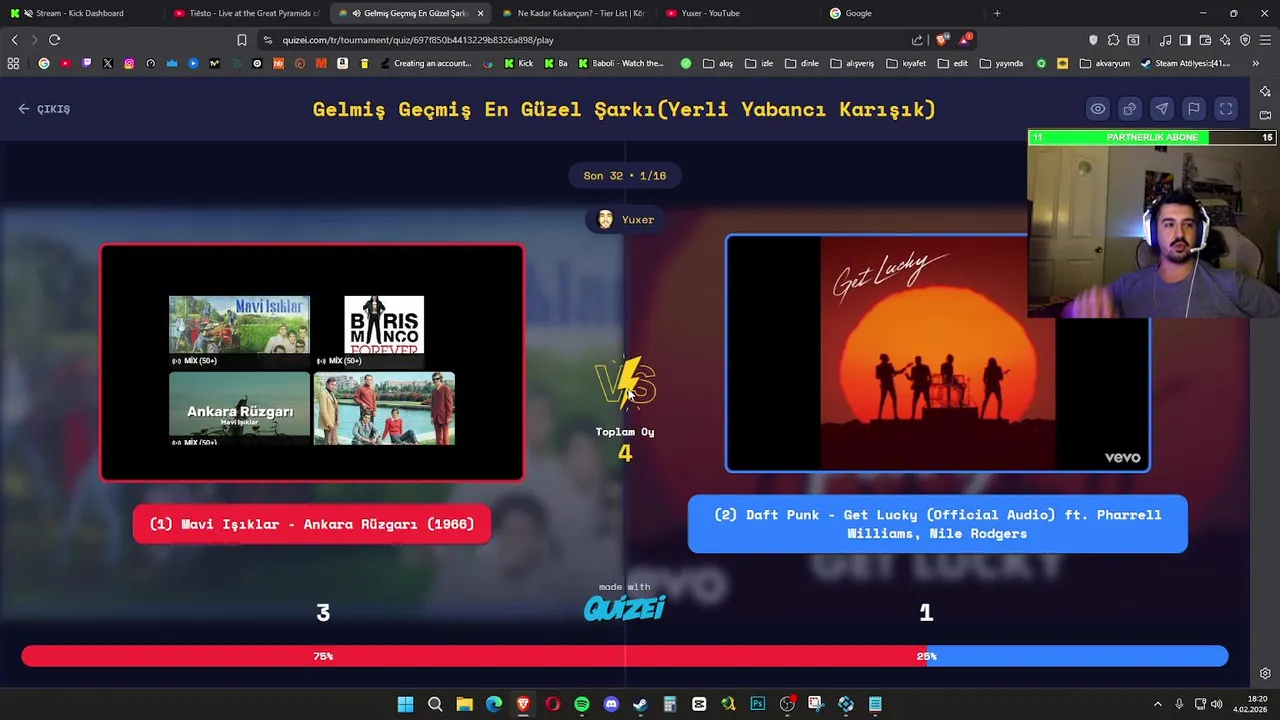
Task: Open CapCut from taskbar
Action: coord(699,704)
